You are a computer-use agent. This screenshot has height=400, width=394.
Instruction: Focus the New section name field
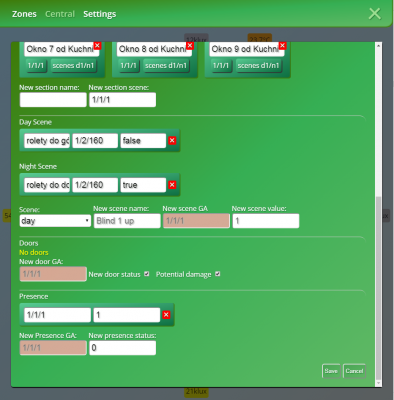pyautogui.click(x=53, y=100)
